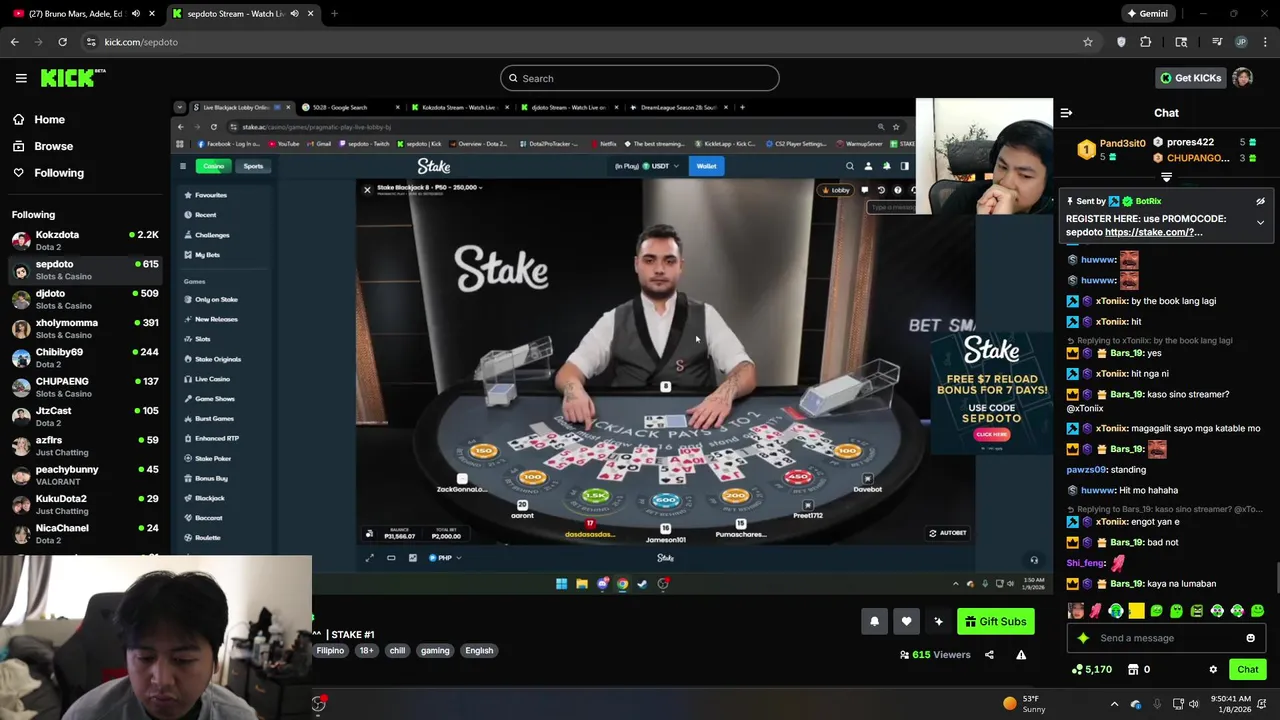Open Kokzdota channel in Following list
Viewport: 1280px width, 720px height.
pyautogui.click(x=85, y=240)
